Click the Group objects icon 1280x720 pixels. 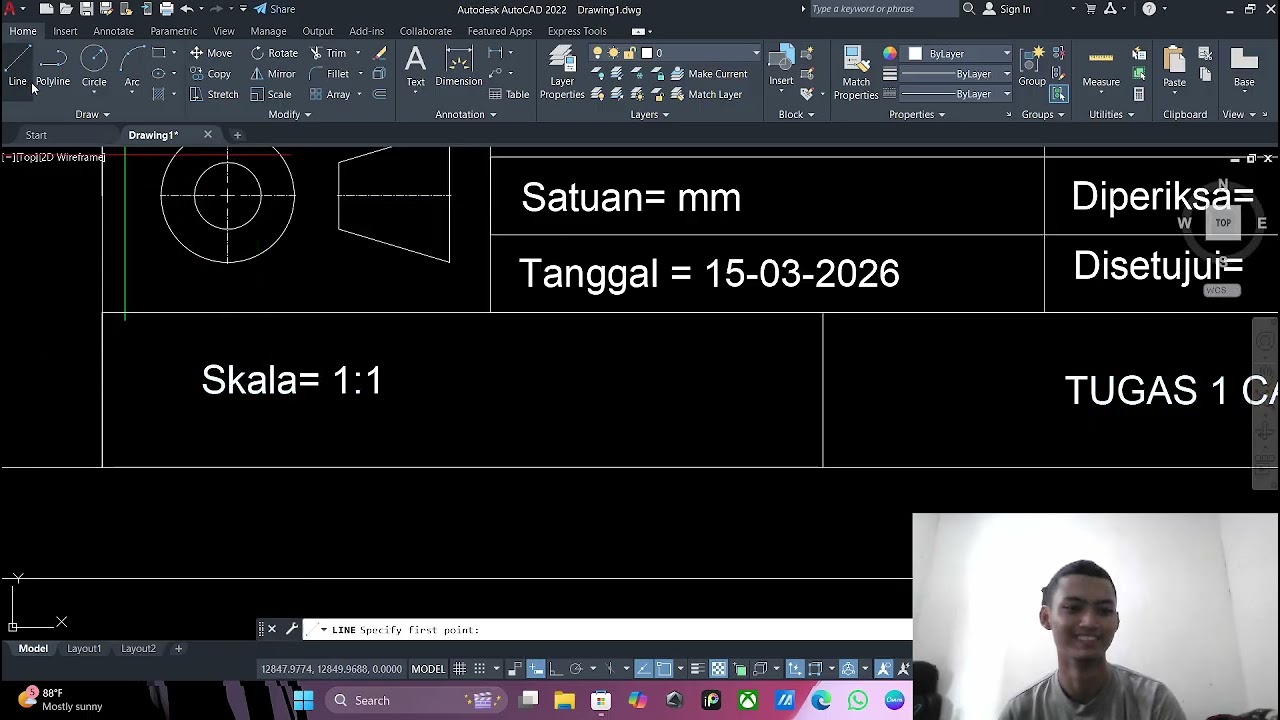pyautogui.click(x=1032, y=66)
